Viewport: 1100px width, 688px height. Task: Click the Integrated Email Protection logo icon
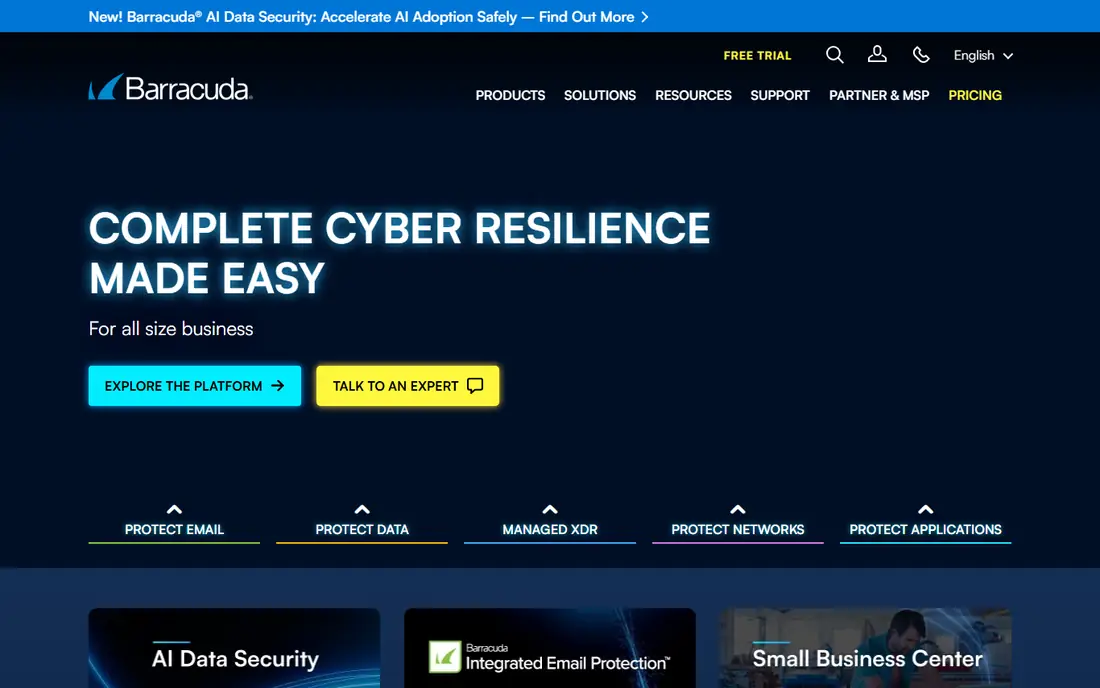(x=445, y=657)
